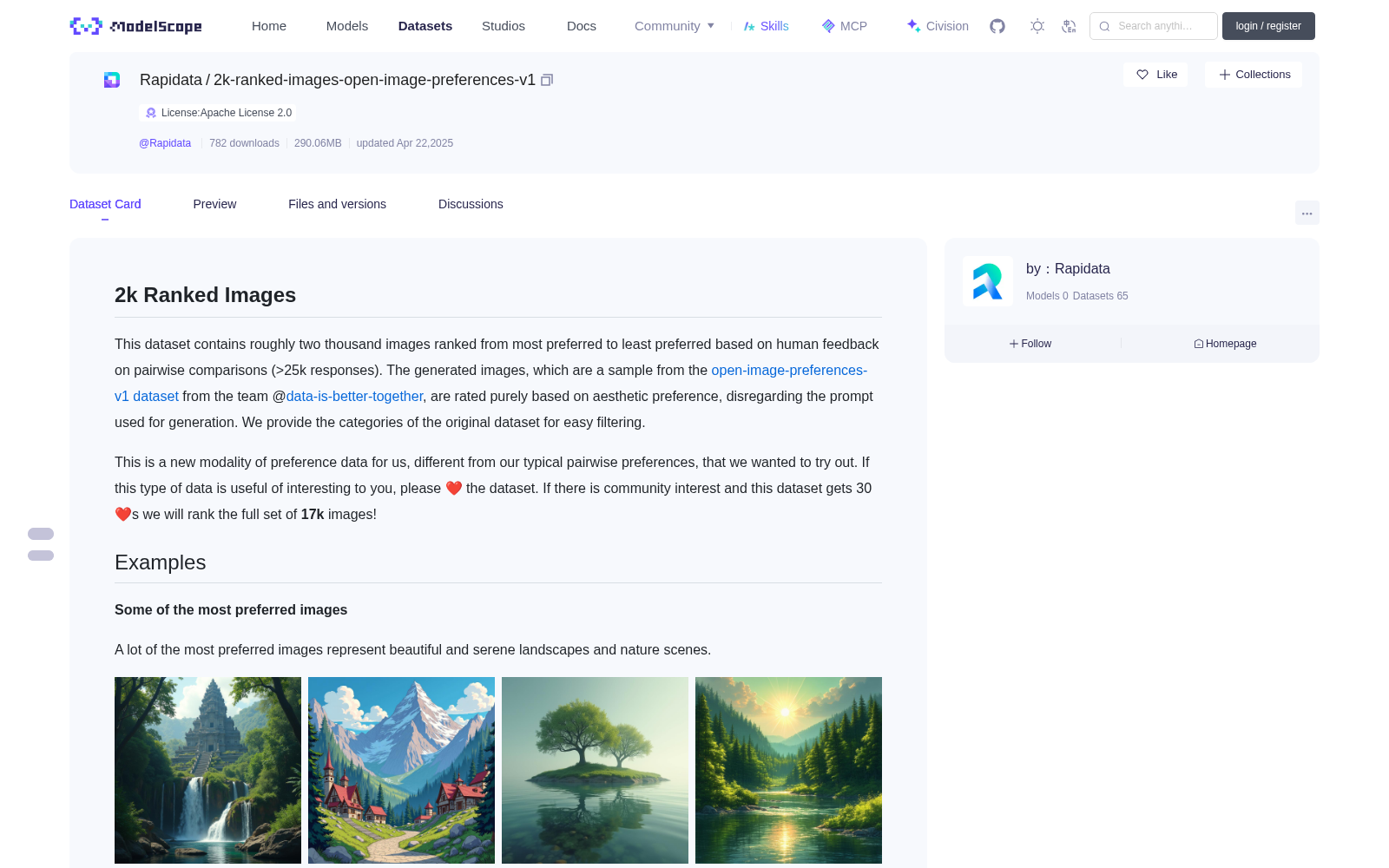Copy dataset name with copy icon
This screenshot has height=868, width=1389.
[547, 80]
